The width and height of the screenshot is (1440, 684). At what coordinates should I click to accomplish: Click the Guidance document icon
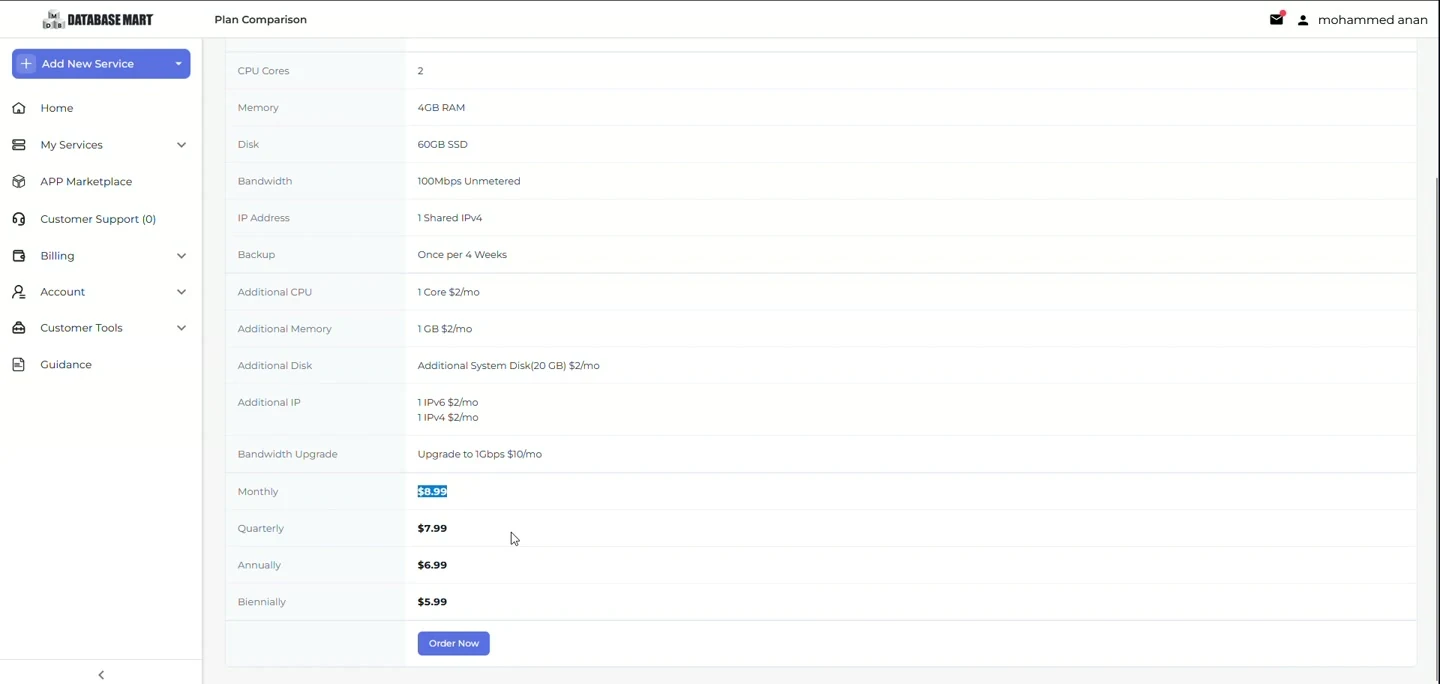(19, 365)
